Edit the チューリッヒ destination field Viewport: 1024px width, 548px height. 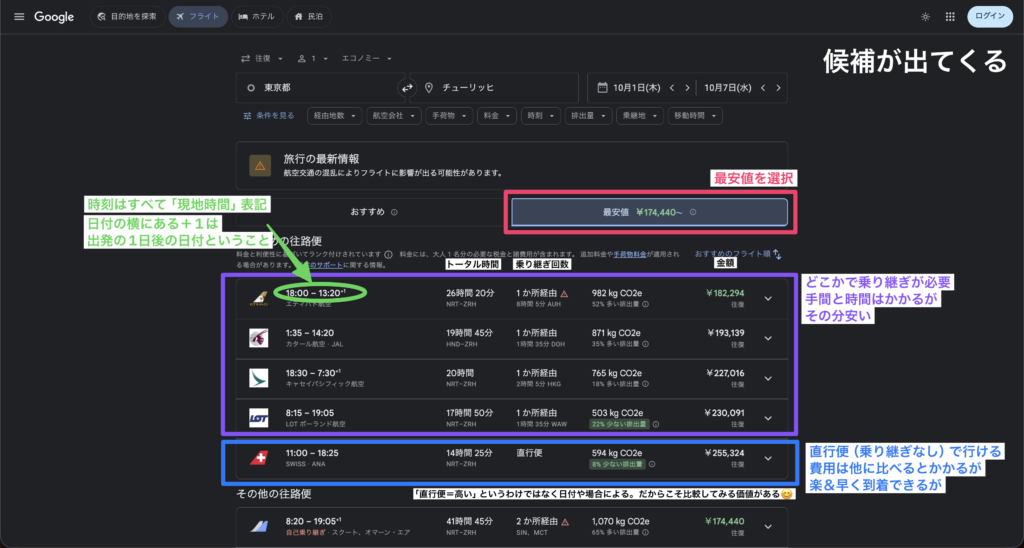(x=494, y=88)
